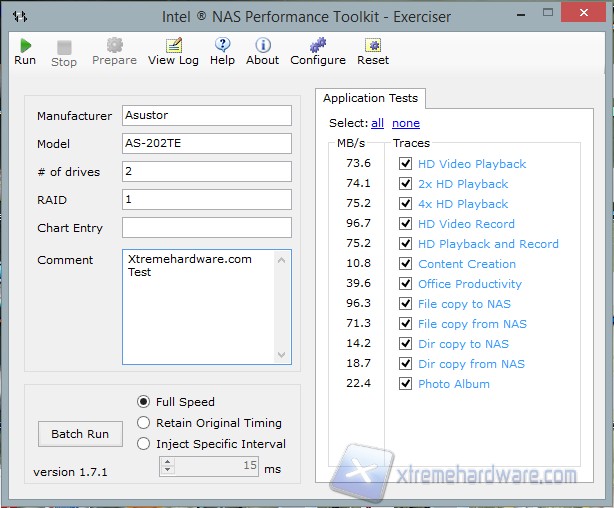Click the Prepare gear icon
Image resolution: width=614 pixels, height=508 pixels.
click(x=114, y=46)
